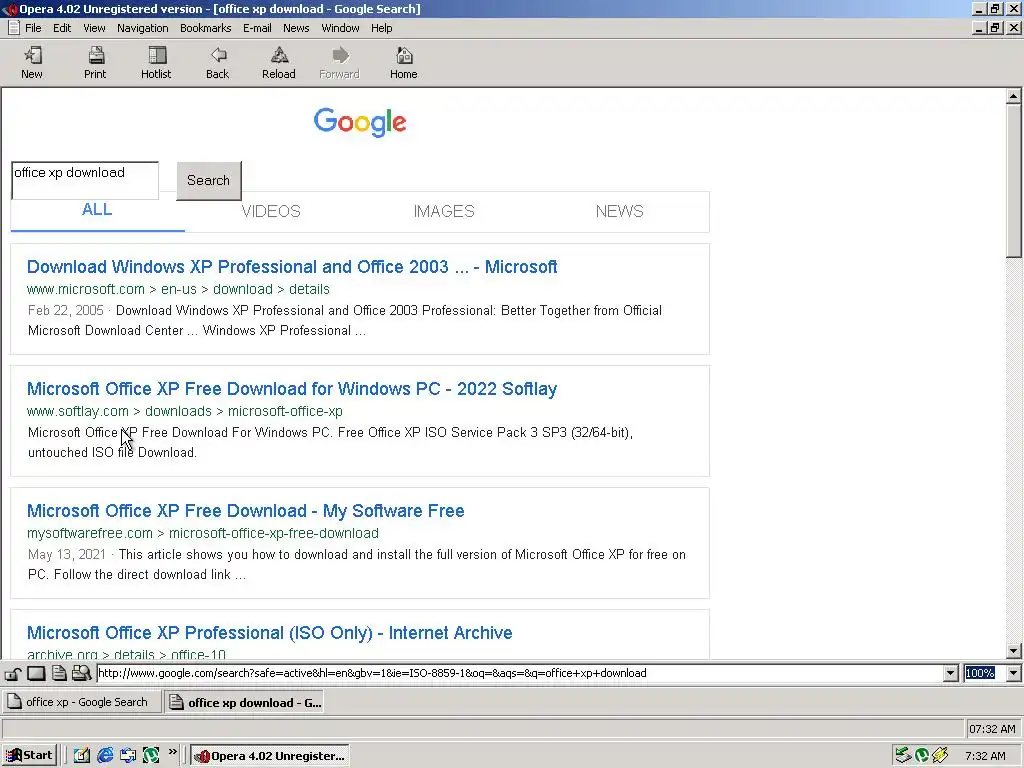Image resolution: width=1024 pixels, height=768 pixels.
Task: Open 'Microsoft Office XP Free Download for Windows PC' Softlay link
Action: tap(292, 389)
